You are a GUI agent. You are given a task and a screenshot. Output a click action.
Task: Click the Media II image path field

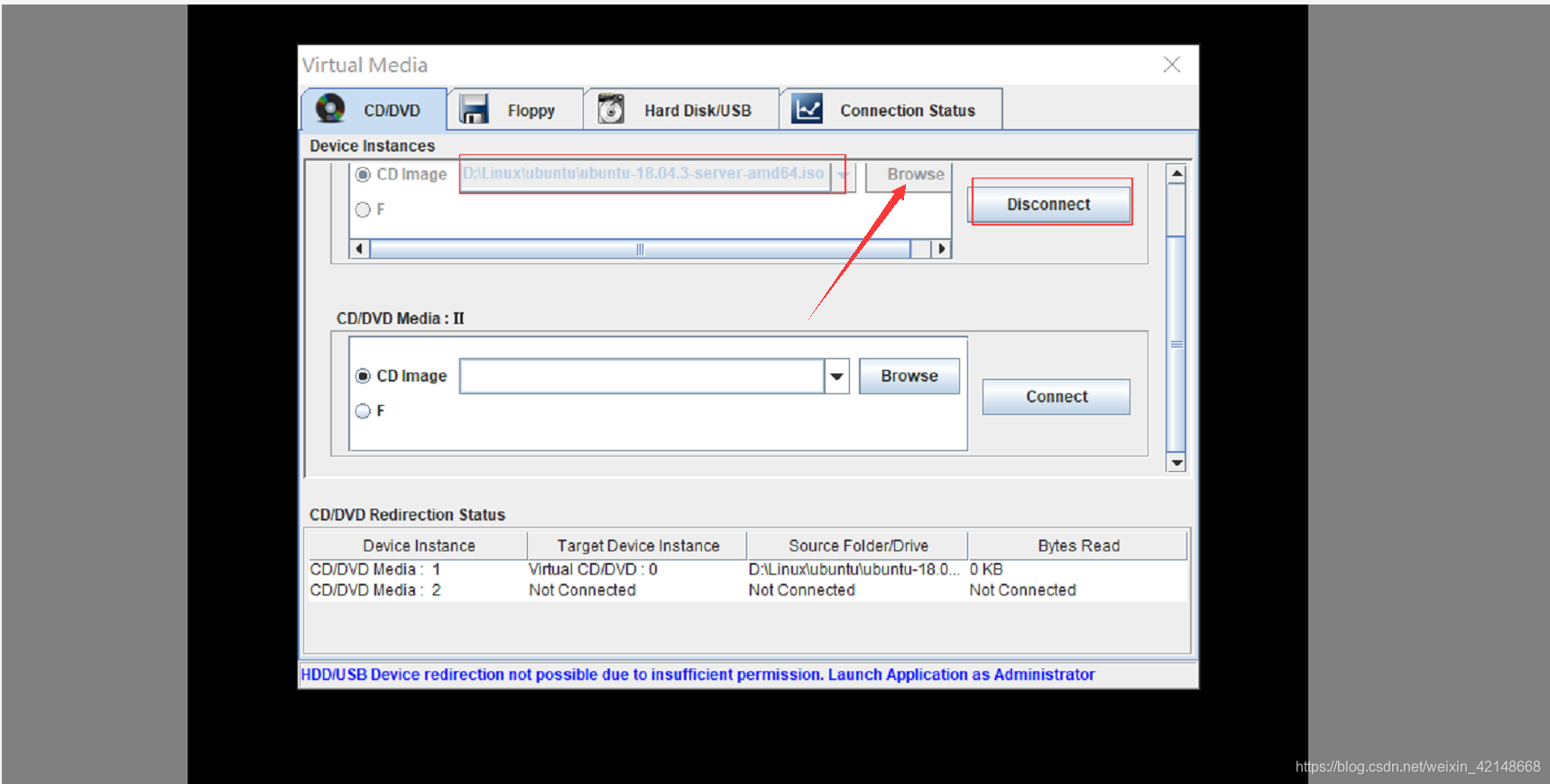click(641, 376)
